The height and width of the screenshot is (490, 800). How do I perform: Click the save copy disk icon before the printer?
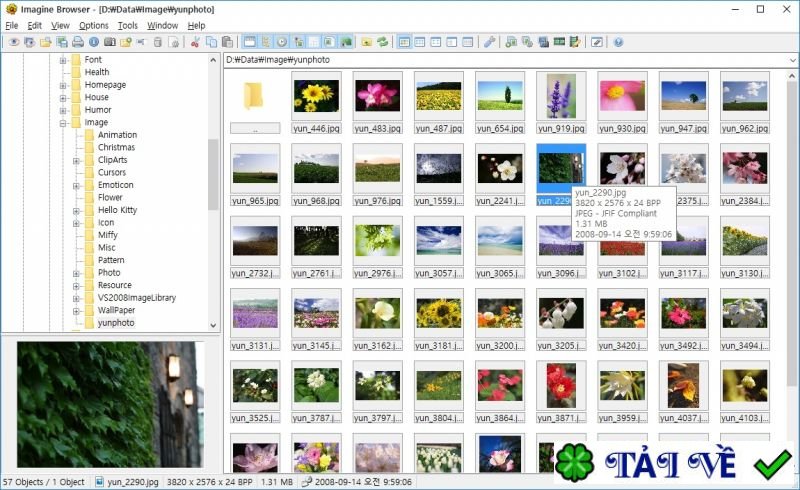point(62,42)
